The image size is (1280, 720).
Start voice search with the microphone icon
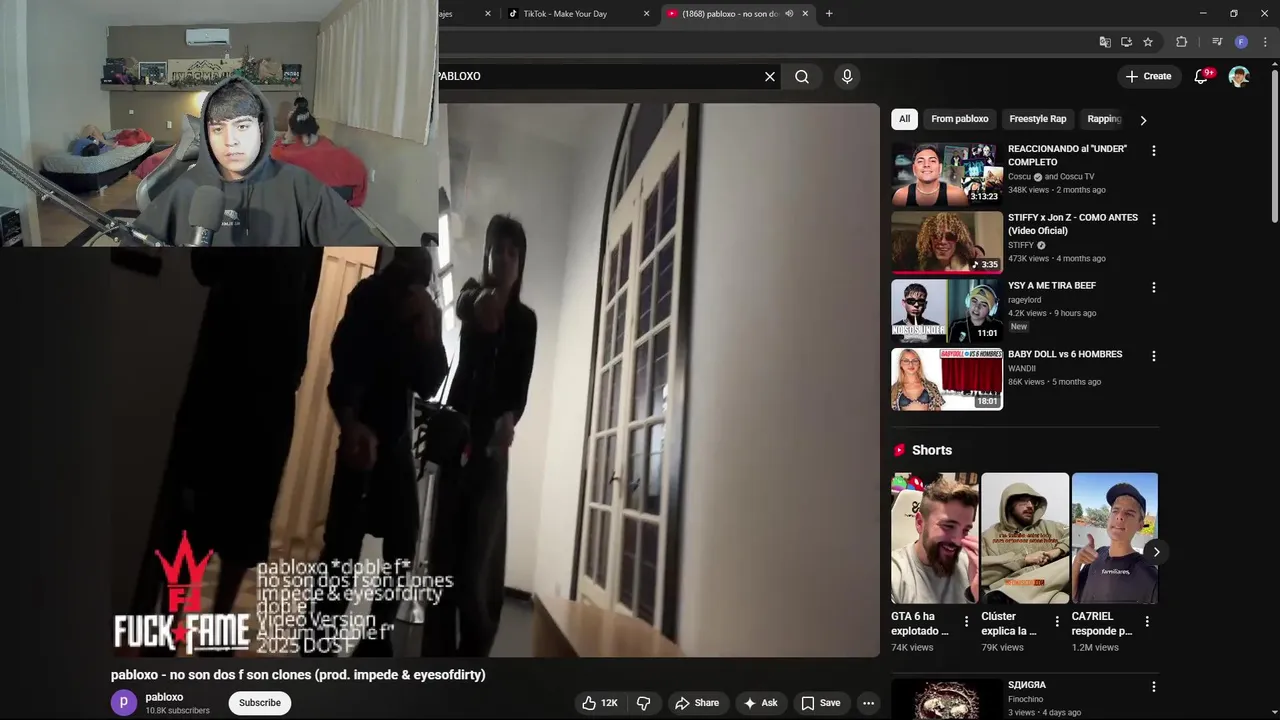847,76
